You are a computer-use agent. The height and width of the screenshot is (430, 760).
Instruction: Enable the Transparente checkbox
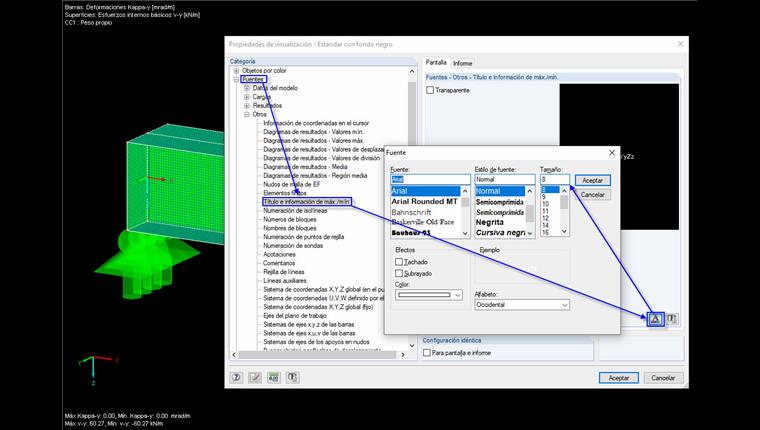click(x=430, y=90)
